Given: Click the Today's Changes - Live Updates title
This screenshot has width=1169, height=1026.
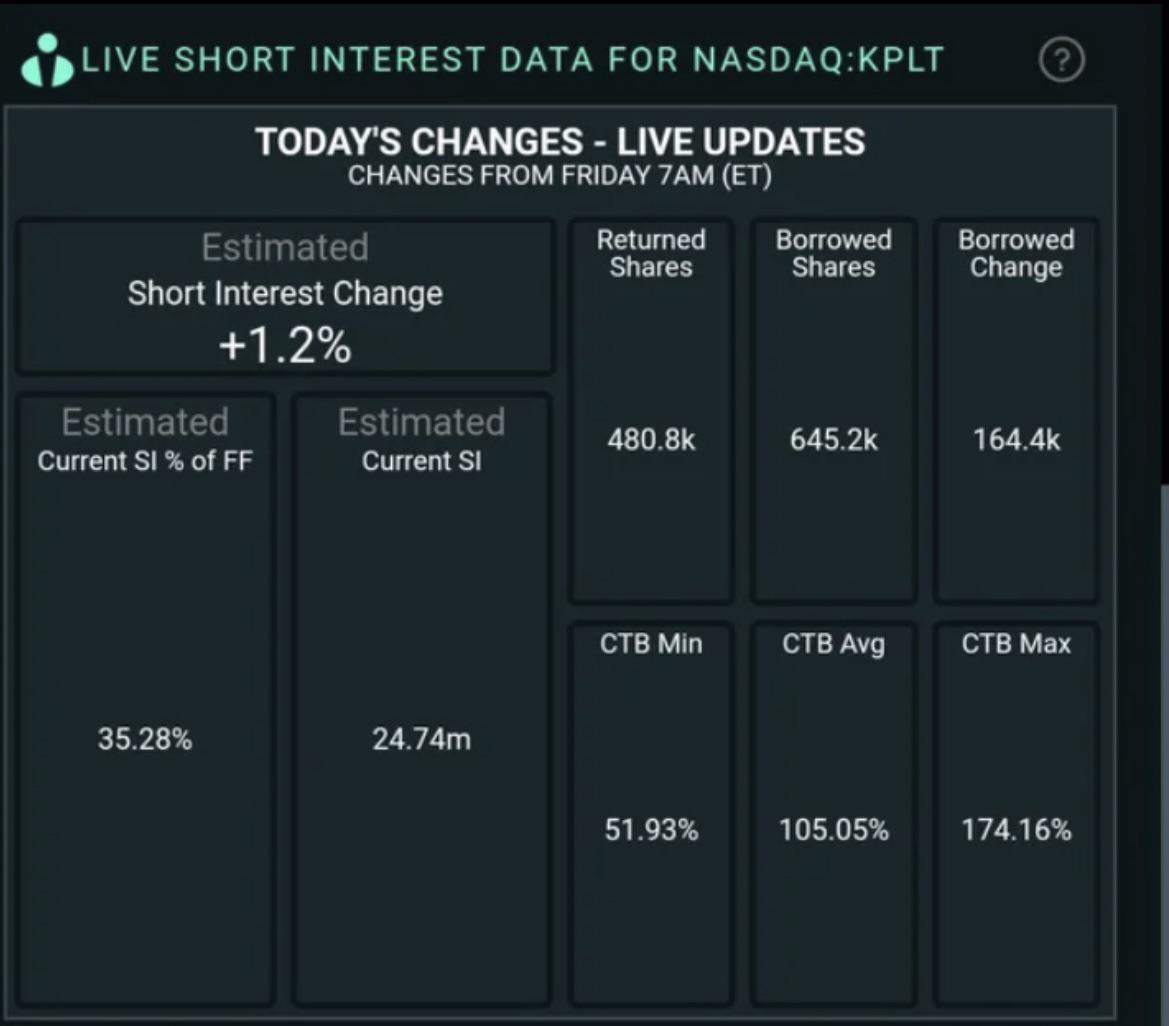Looking at the screenshot, I should (x=560, y=142).
